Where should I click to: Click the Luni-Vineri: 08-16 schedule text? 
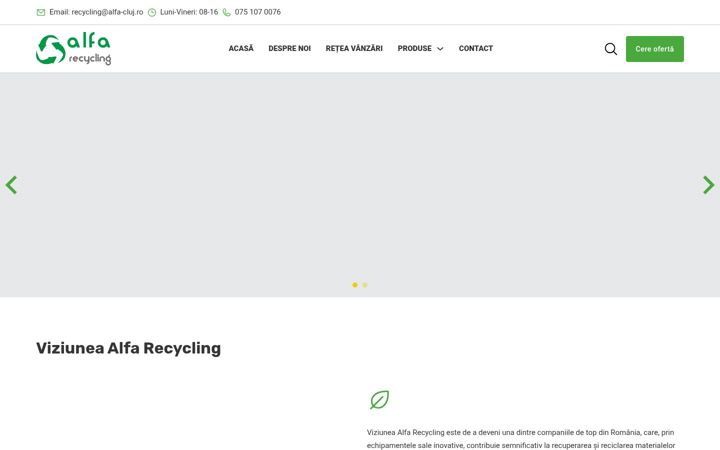coord(189,12)
